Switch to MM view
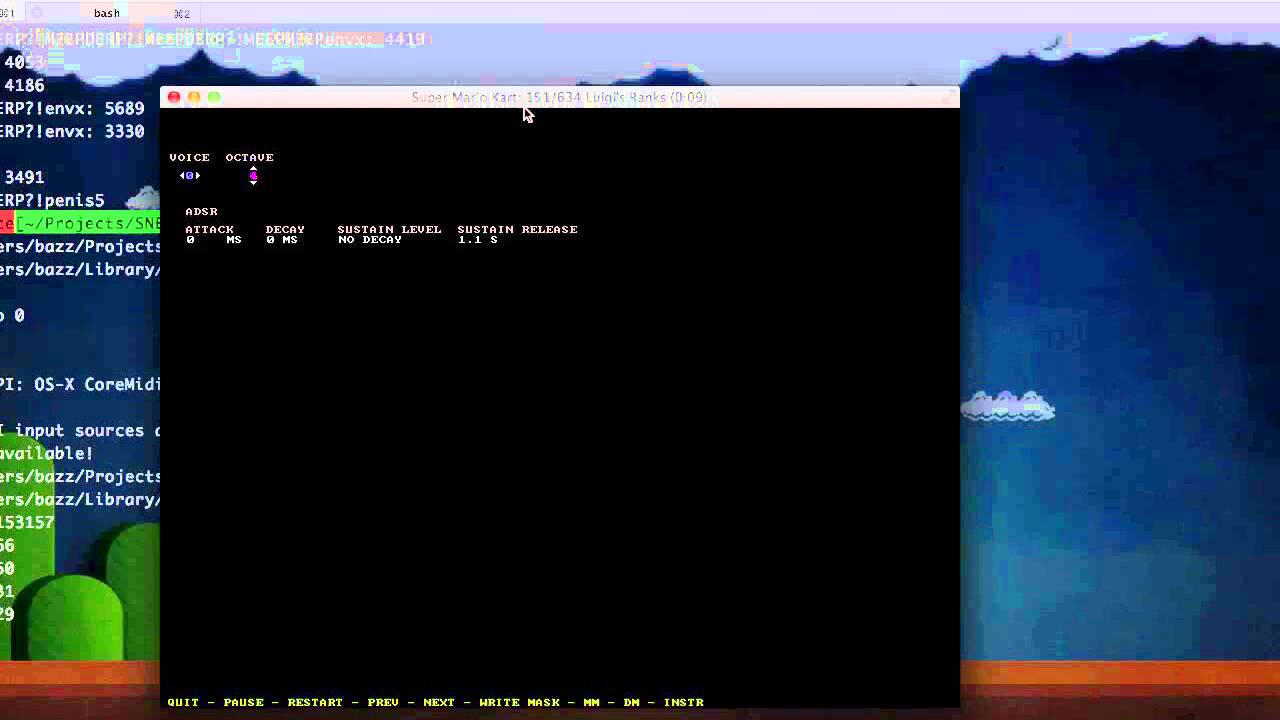The width and height of the screenshot is (1280, 720). [591, 702]
